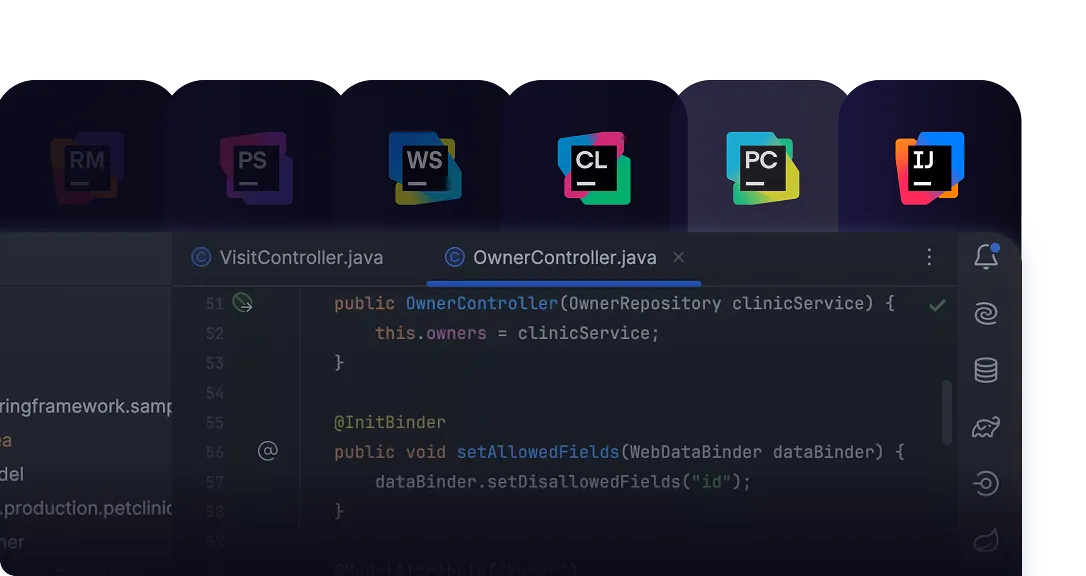
Task: Click the "id" string literal
Action: (711, 482)
